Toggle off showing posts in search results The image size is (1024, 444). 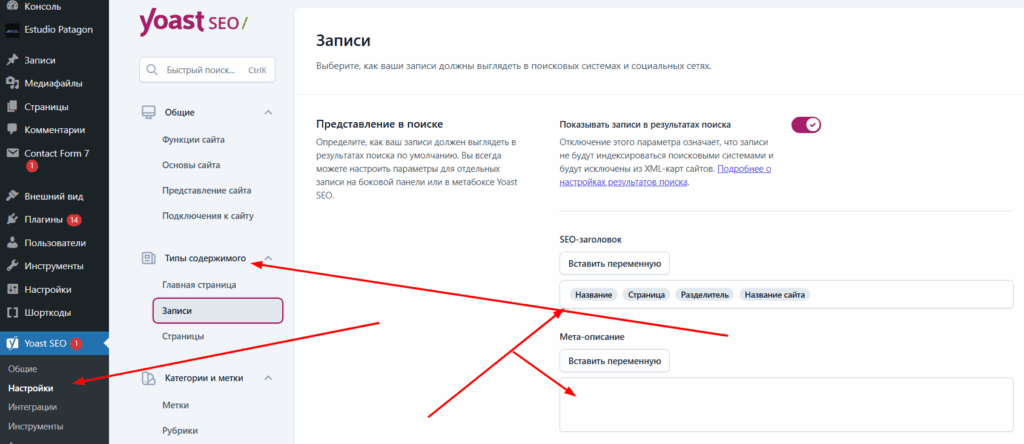click(806, 125)
